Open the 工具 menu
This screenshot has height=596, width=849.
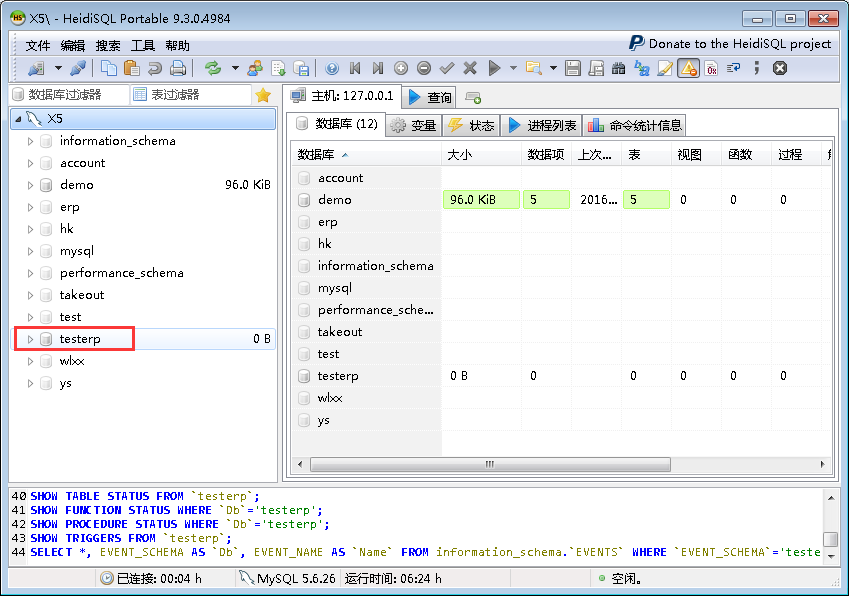(142, 45)
